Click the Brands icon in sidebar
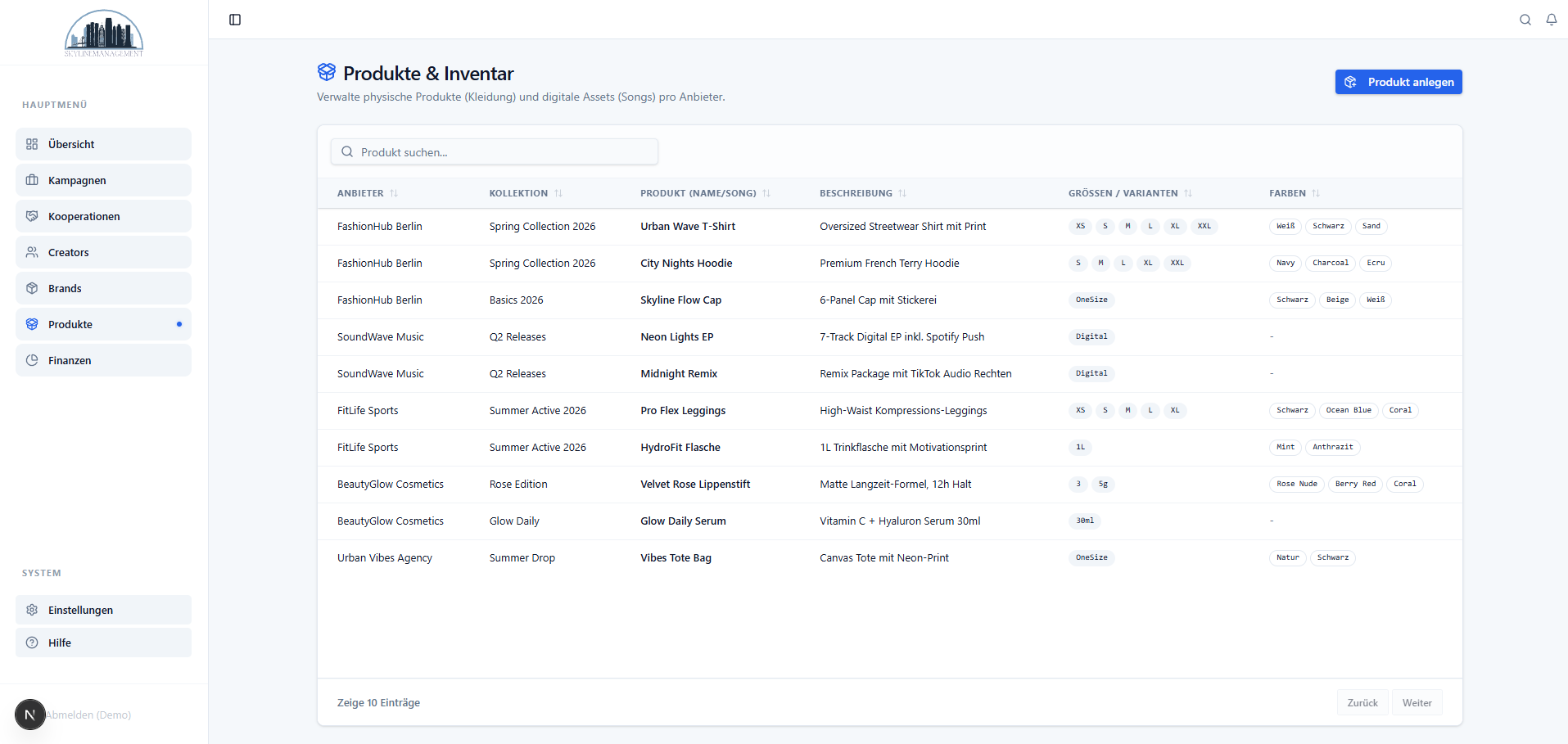Image resolution: width=1568 pixels, height=744 pixels. 31,288
